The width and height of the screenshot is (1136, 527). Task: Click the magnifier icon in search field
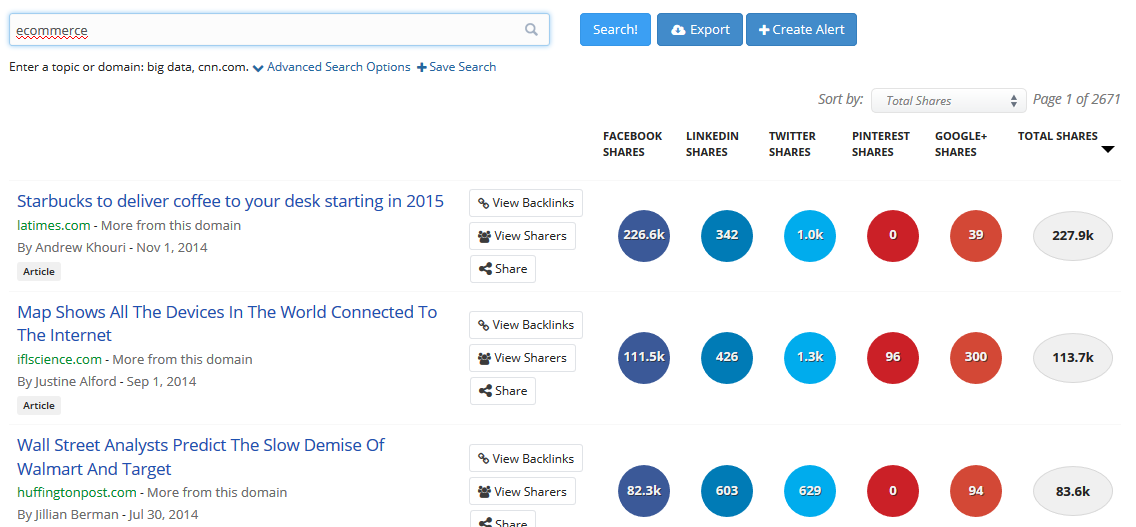[531, 30]
